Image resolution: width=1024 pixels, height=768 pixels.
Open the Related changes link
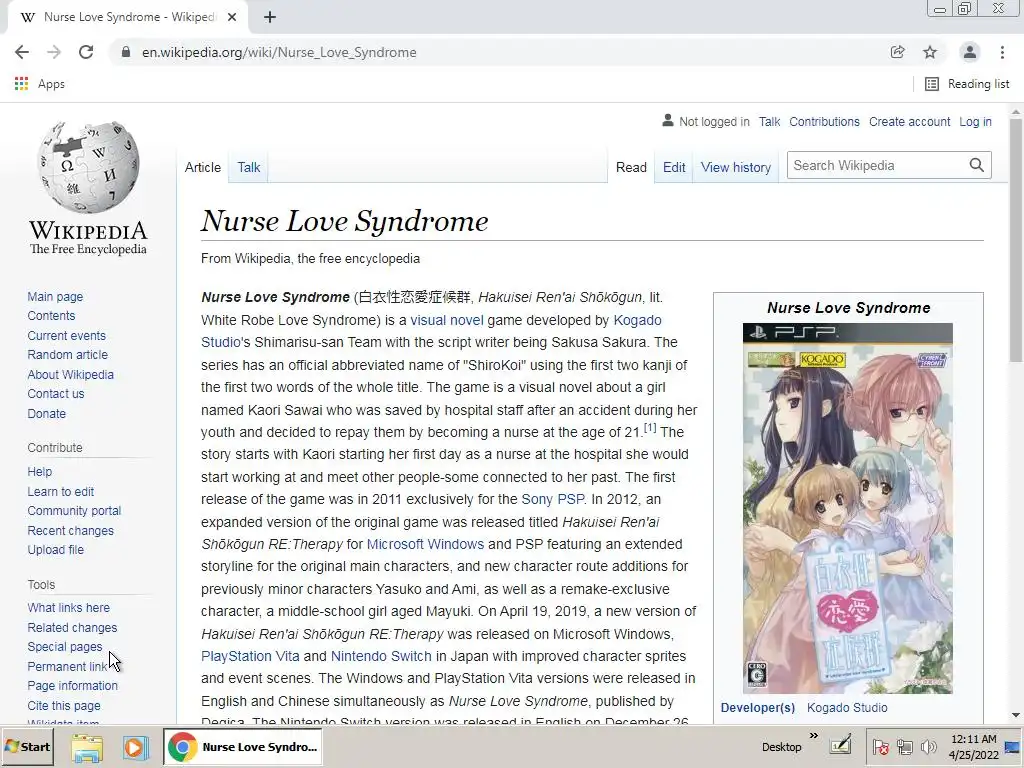coord(72,628)
